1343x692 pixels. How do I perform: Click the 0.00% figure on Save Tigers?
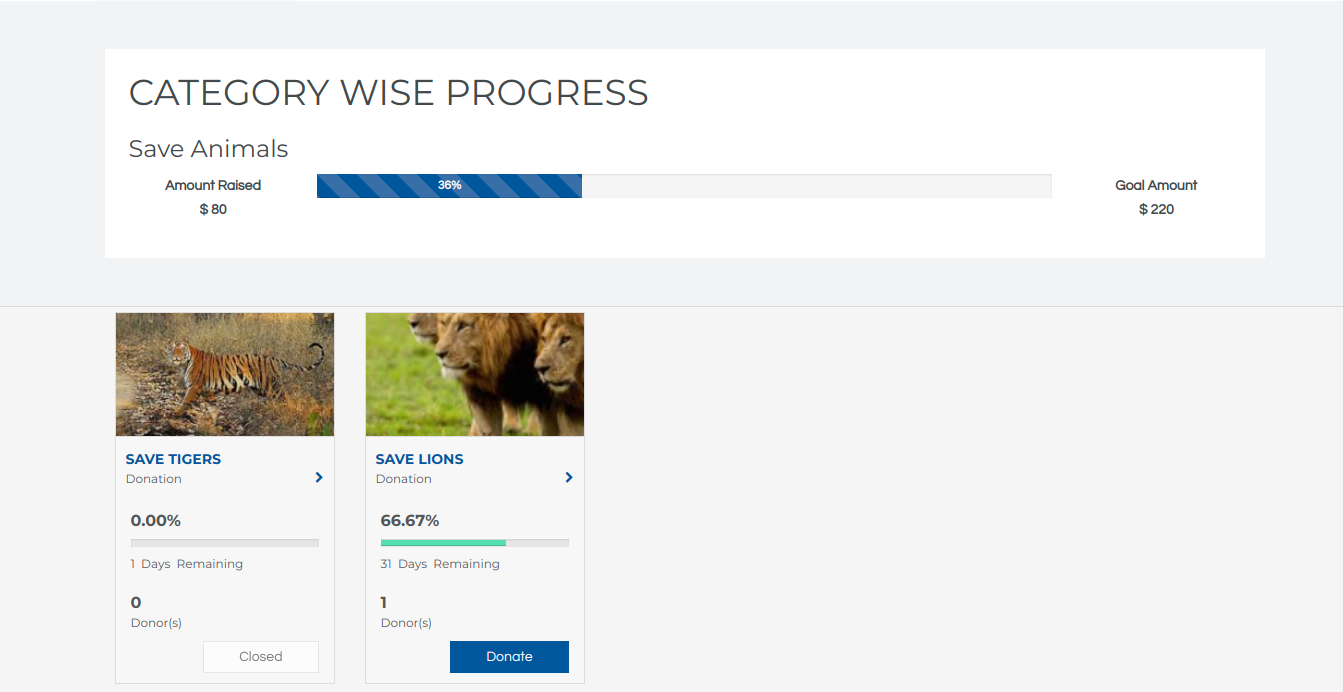[156, 521]
